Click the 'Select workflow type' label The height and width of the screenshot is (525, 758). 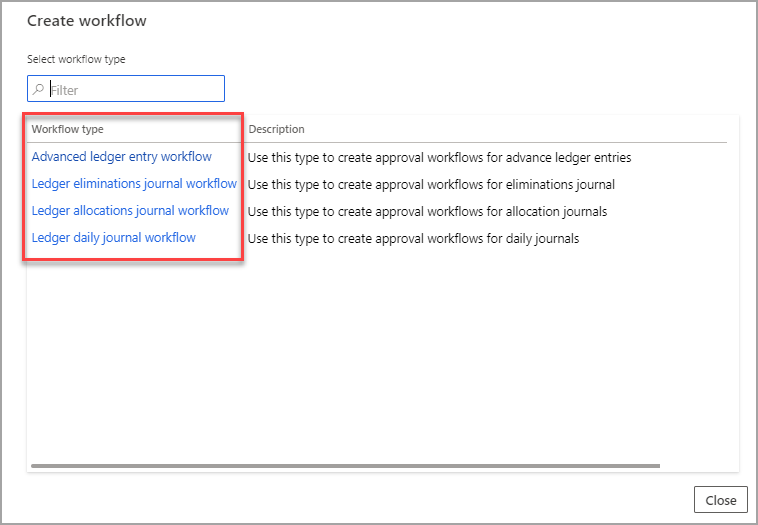tap(76, 59)
